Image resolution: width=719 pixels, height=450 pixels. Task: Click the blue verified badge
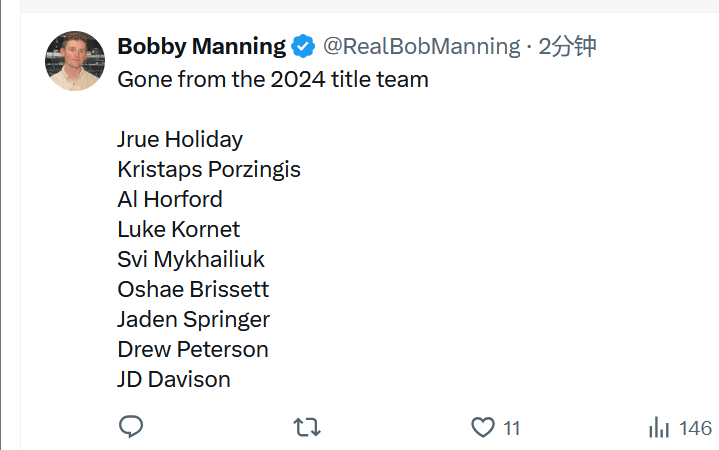pos(303,46)
